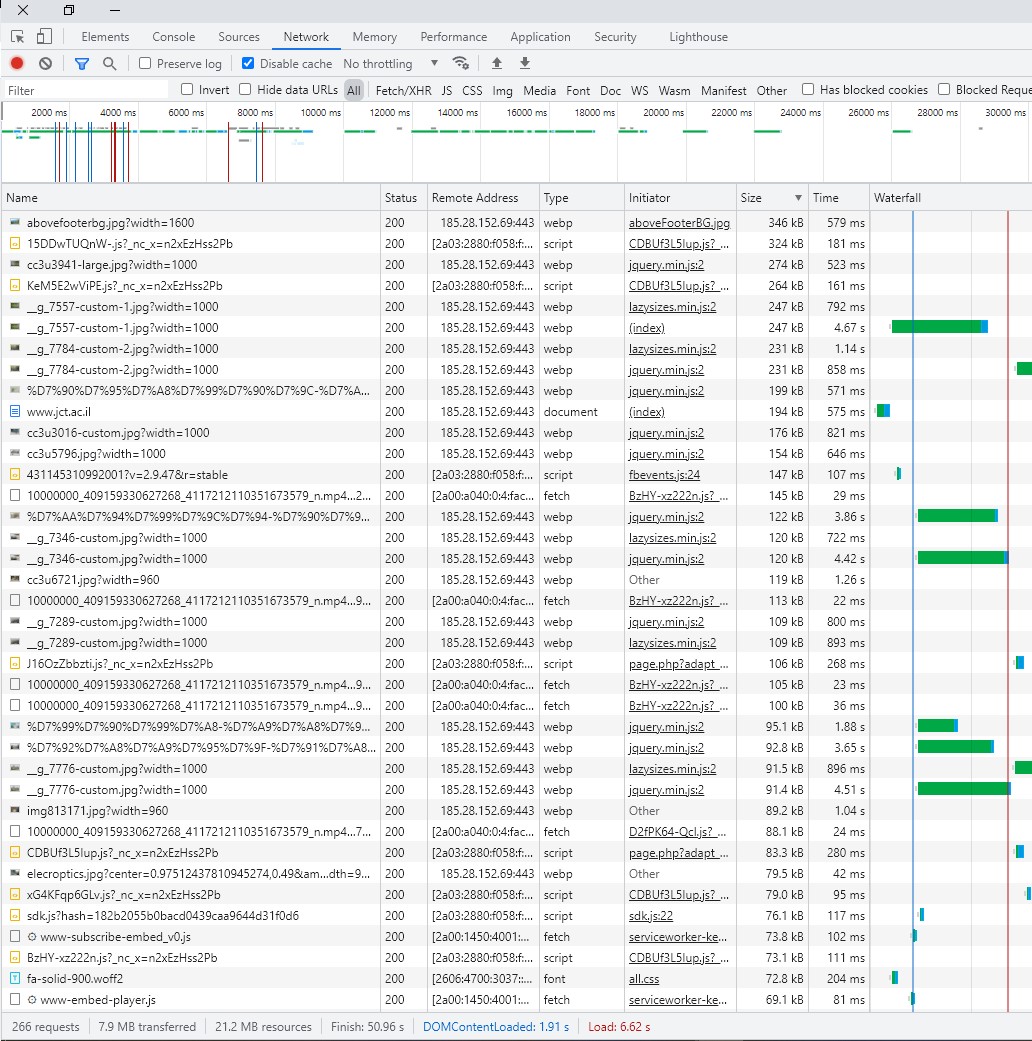Open the network search magnifier
This screenshot has width=1032, height=1041.
click(x=110, y=64)
